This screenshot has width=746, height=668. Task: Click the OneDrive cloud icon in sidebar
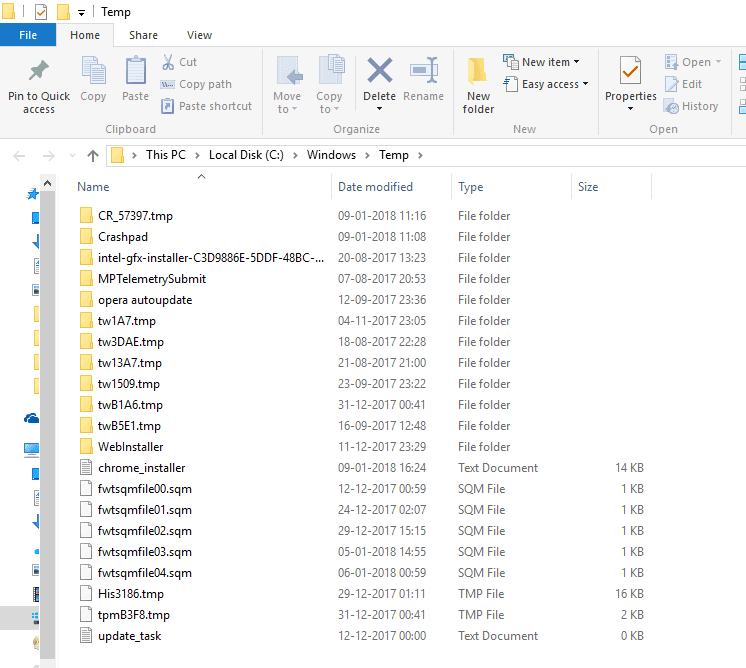31,418
